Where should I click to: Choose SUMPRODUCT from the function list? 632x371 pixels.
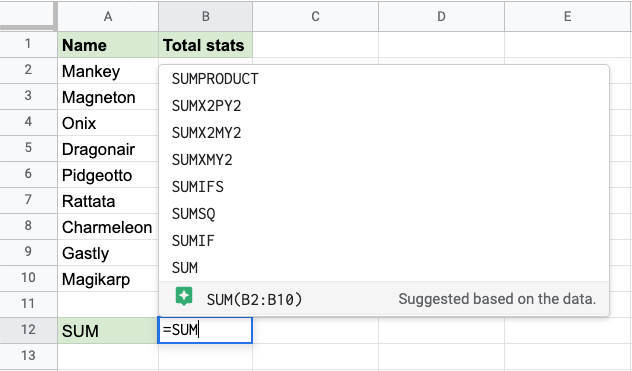[x=384, y=79]
